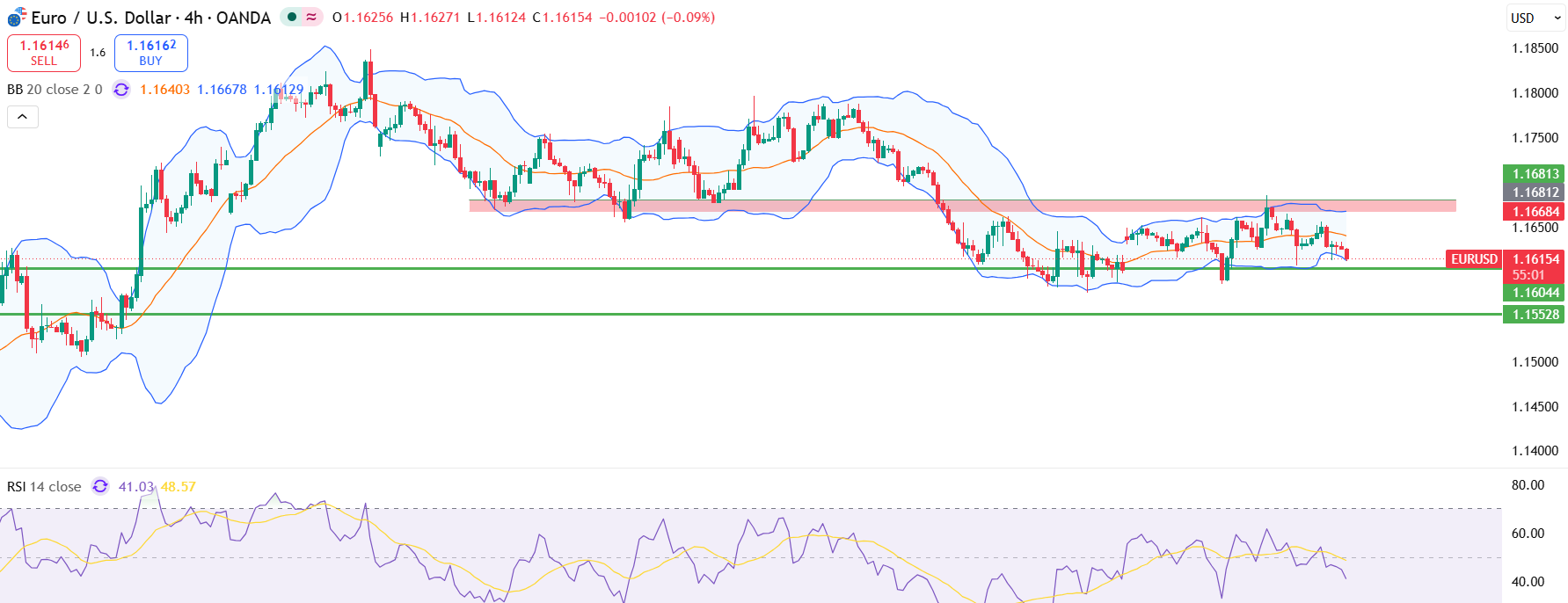Click the 1.14000 price scale label

1535,451
